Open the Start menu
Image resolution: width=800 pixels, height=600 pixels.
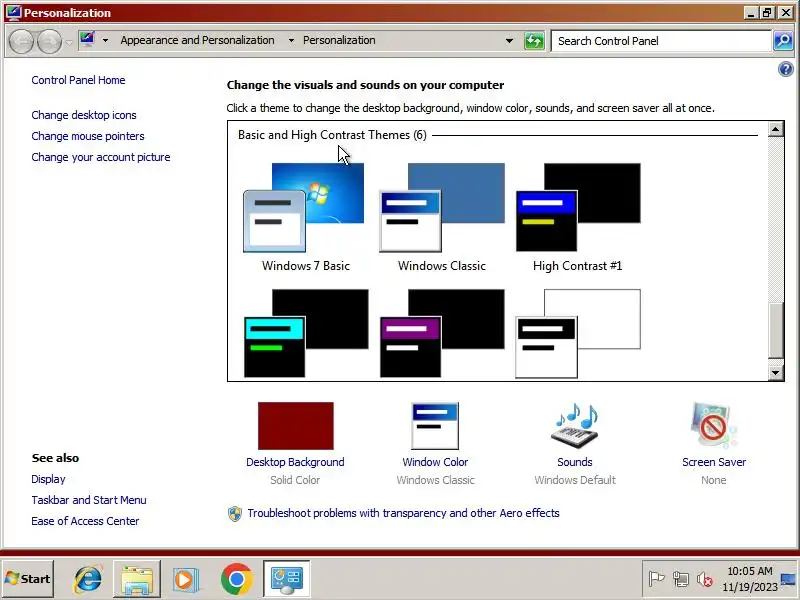28,579
